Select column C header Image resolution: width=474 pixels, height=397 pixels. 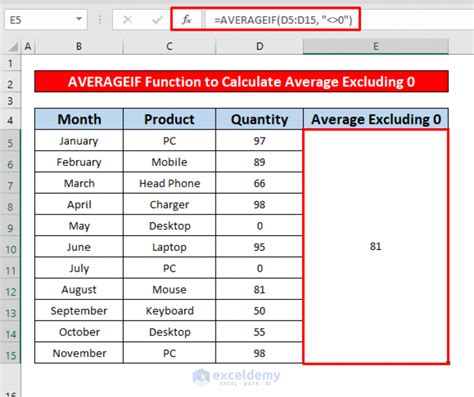click(x=169, y=46)
